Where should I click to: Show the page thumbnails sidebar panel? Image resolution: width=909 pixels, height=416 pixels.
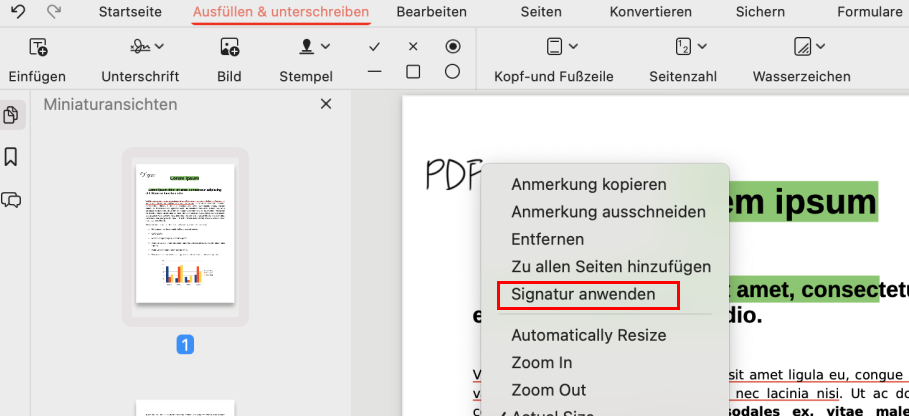pos(11,115)
